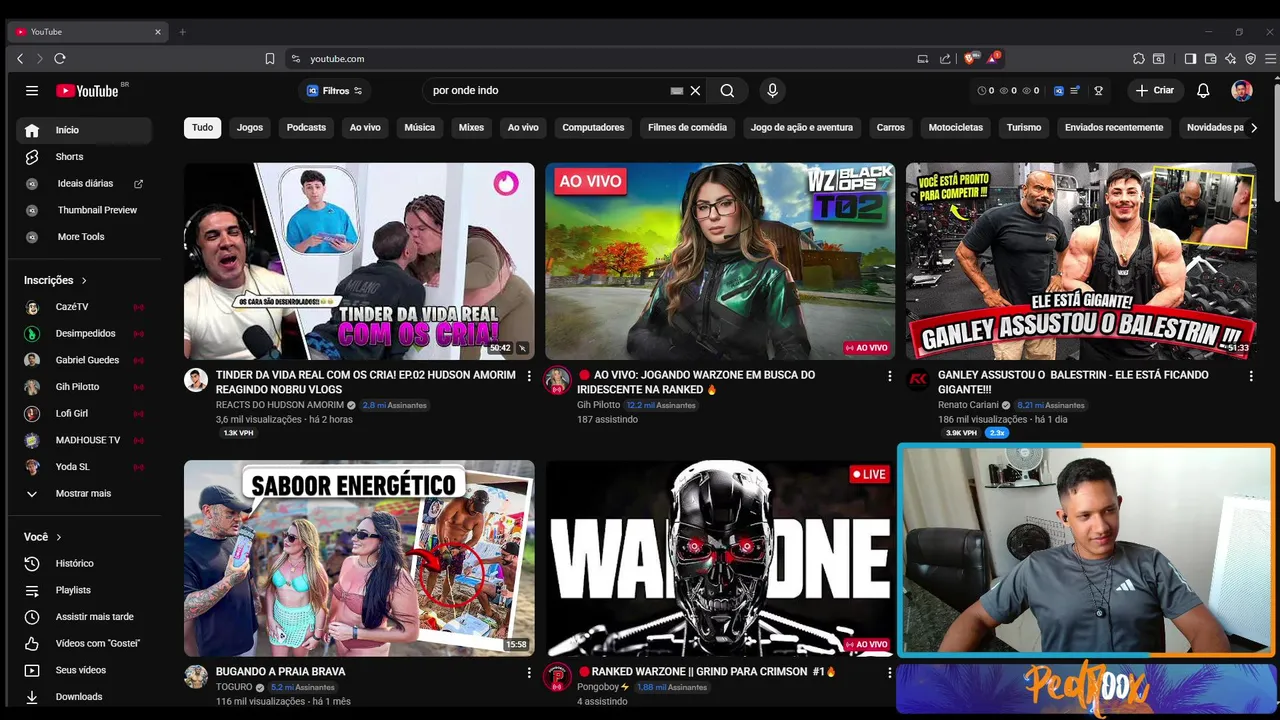This screenshot has width=1280, height=720.
Task: Click the Brave Rewards triangle icon
Action: [994, 58]
